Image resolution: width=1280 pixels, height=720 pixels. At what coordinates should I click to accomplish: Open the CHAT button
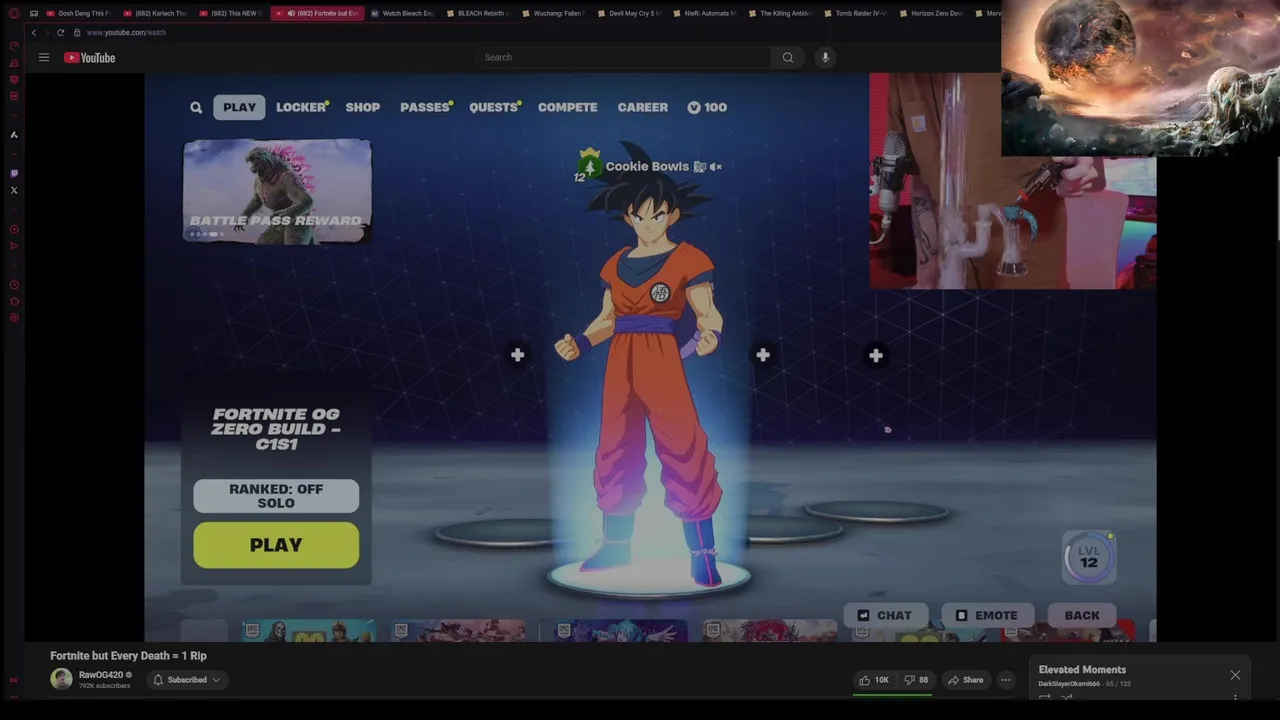(884, 615)
